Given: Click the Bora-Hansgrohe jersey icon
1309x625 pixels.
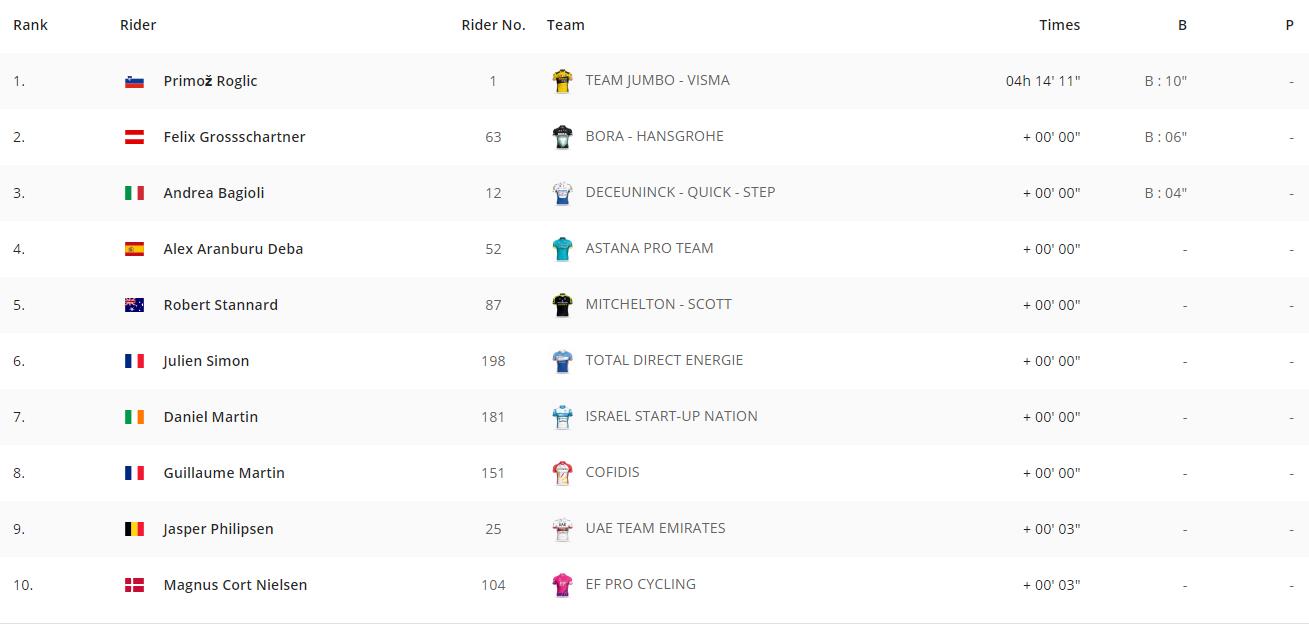Looking at the screenshot, I should [x=563, y=137].
